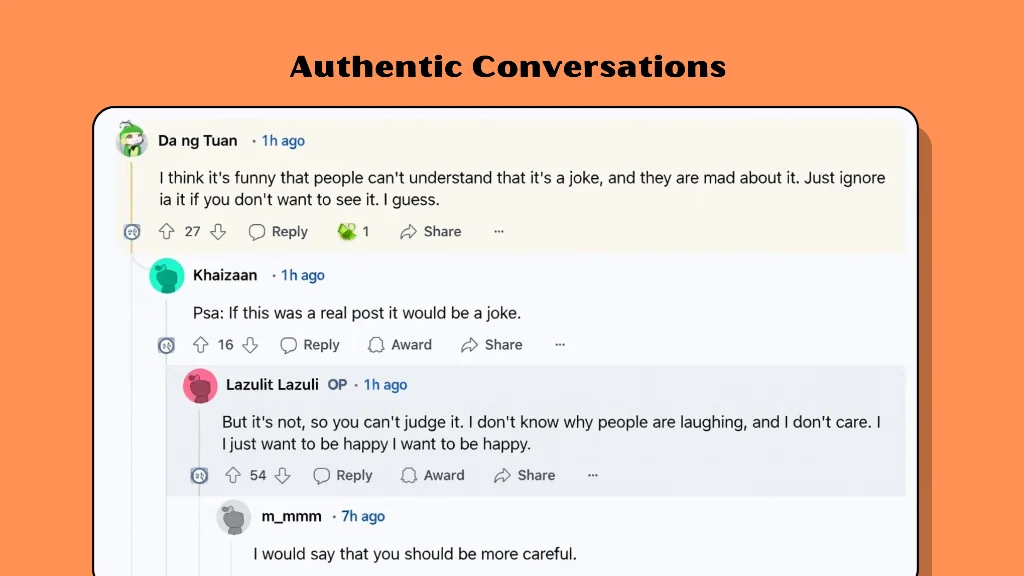Image resolution: width=1024 pixels, height=576 pixels.
Task: Give an Award to Khaizaan's comment
Action: tap(399, 344)
